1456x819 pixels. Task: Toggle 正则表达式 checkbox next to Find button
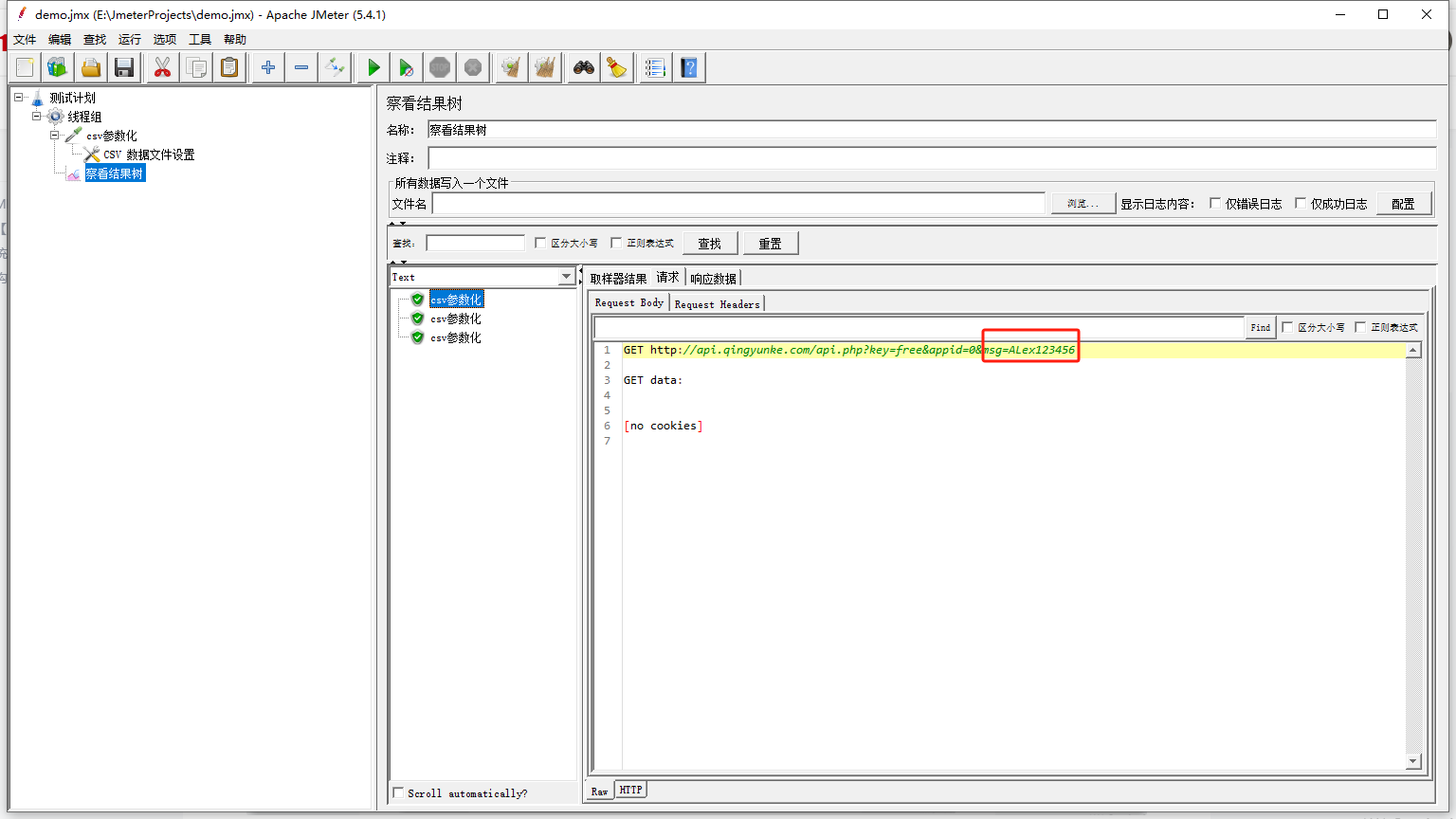(x=1360, y=327)
